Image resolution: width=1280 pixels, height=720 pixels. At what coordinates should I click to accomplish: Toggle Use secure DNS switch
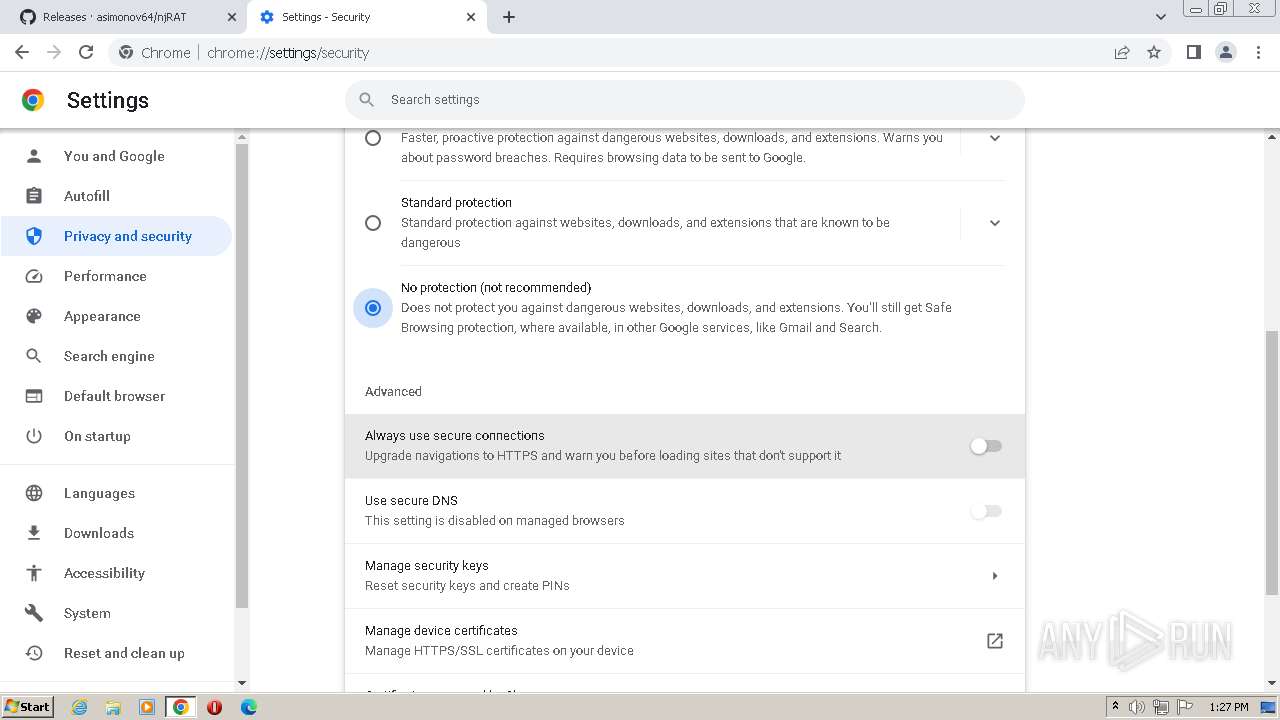986,511
